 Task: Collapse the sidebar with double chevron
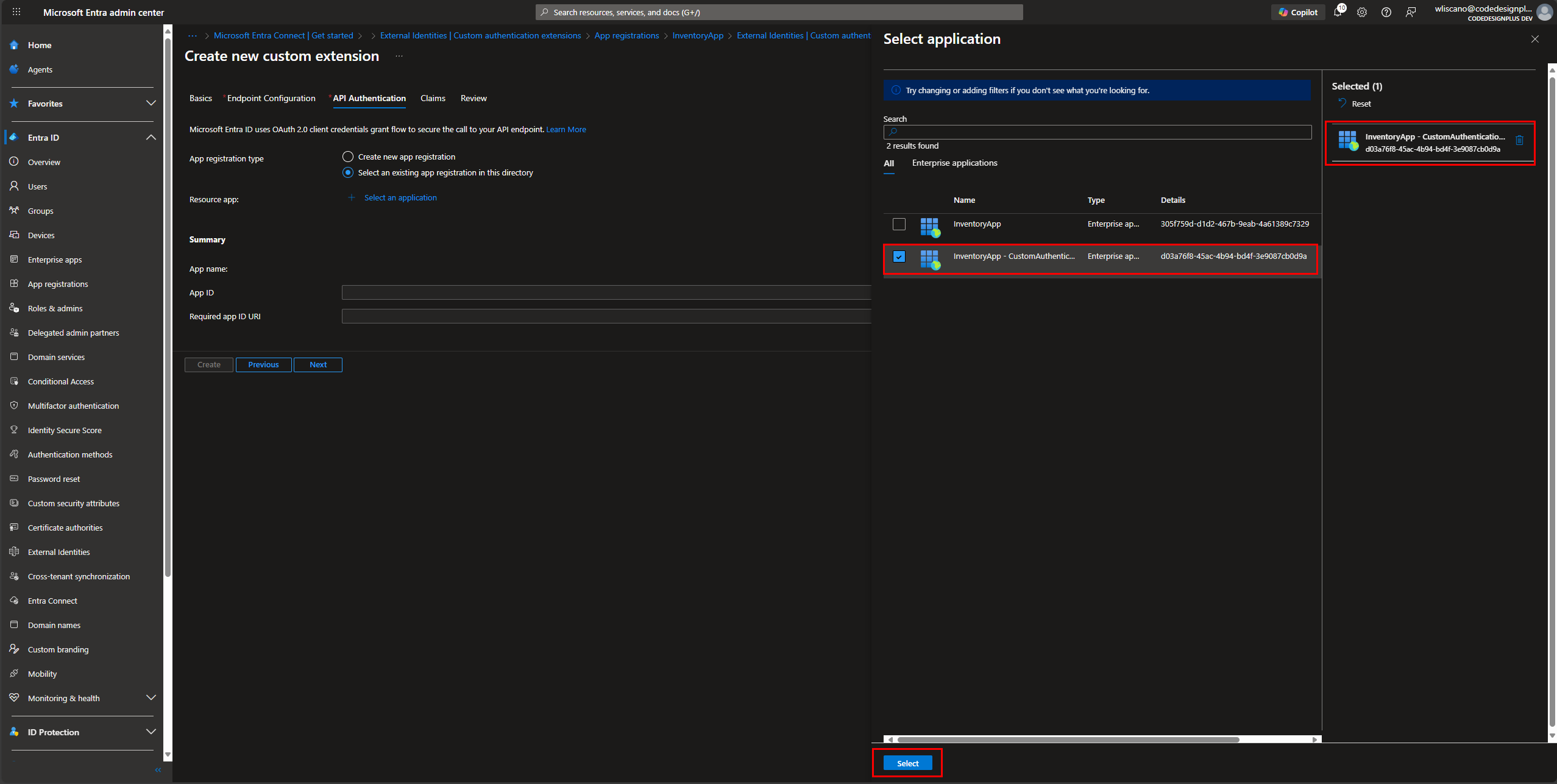tap(158, 770)
